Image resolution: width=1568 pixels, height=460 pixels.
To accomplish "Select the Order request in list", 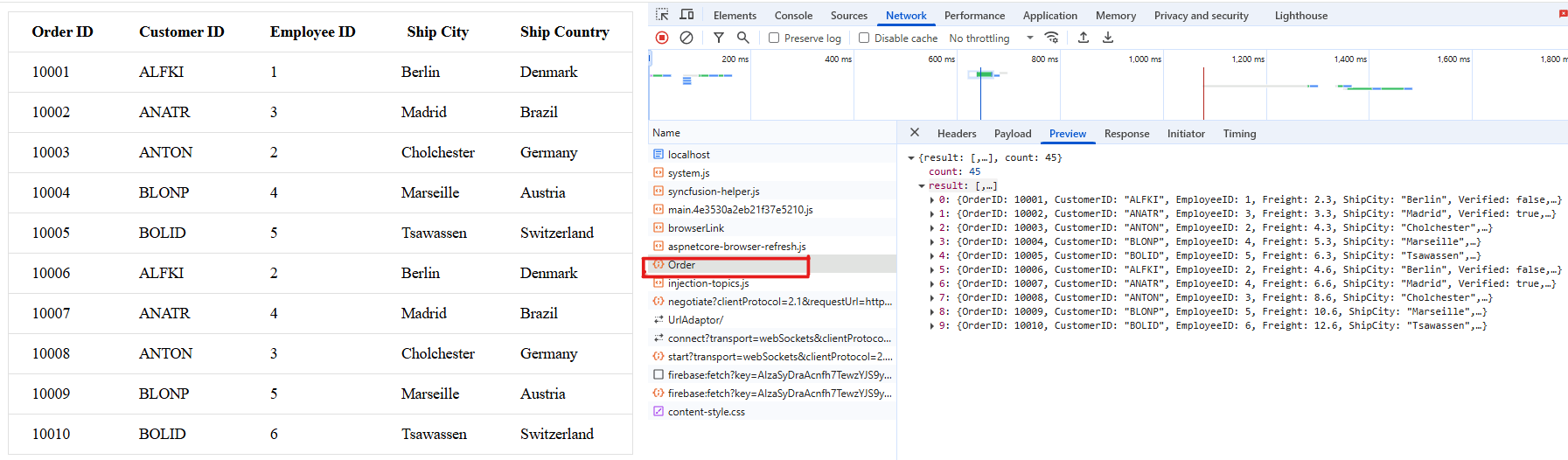I will tap(681, 265).
